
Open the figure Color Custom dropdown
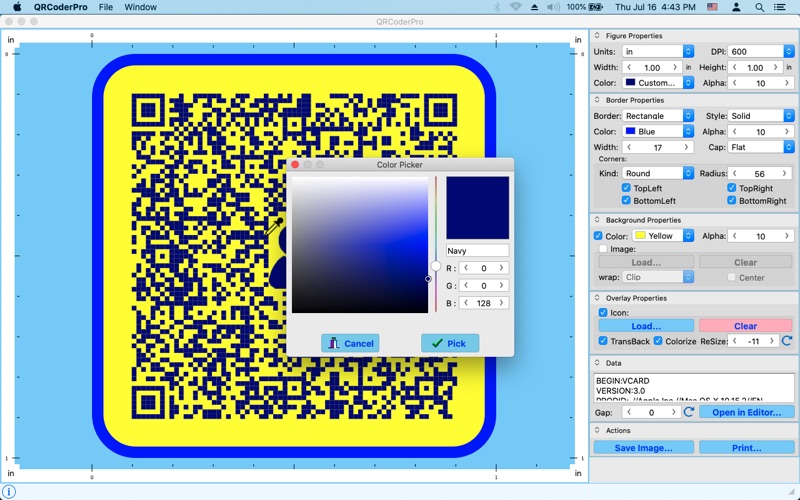click(x=658, y=83)
